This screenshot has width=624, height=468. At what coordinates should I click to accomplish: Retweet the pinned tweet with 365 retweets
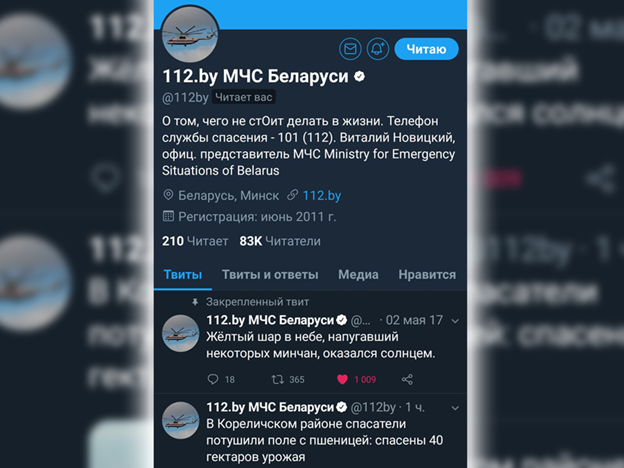point(277,379)
